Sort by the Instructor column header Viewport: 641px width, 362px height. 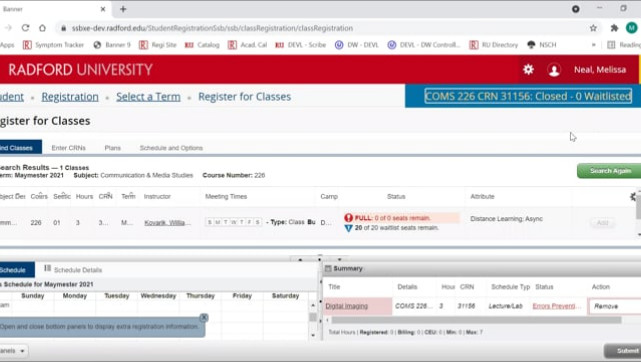click(x=157, y=197)
